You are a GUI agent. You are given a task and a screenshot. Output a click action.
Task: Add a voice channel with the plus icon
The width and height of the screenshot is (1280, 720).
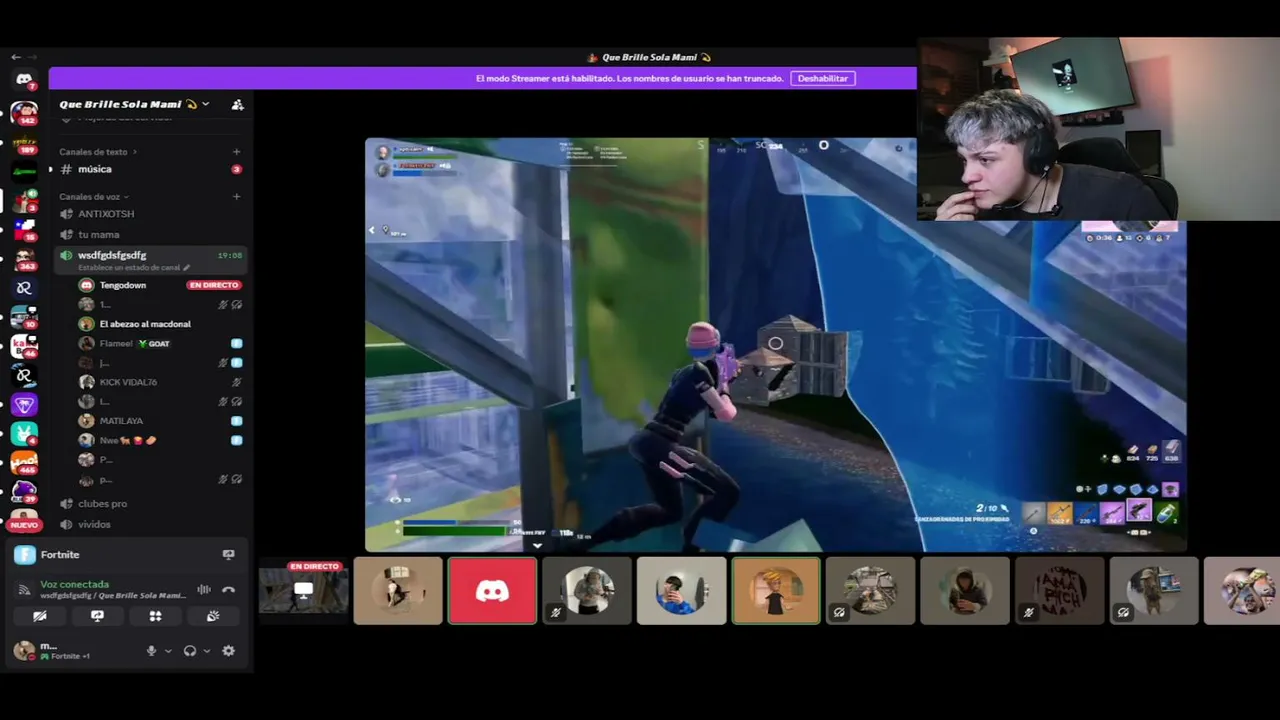pos(237,197)
